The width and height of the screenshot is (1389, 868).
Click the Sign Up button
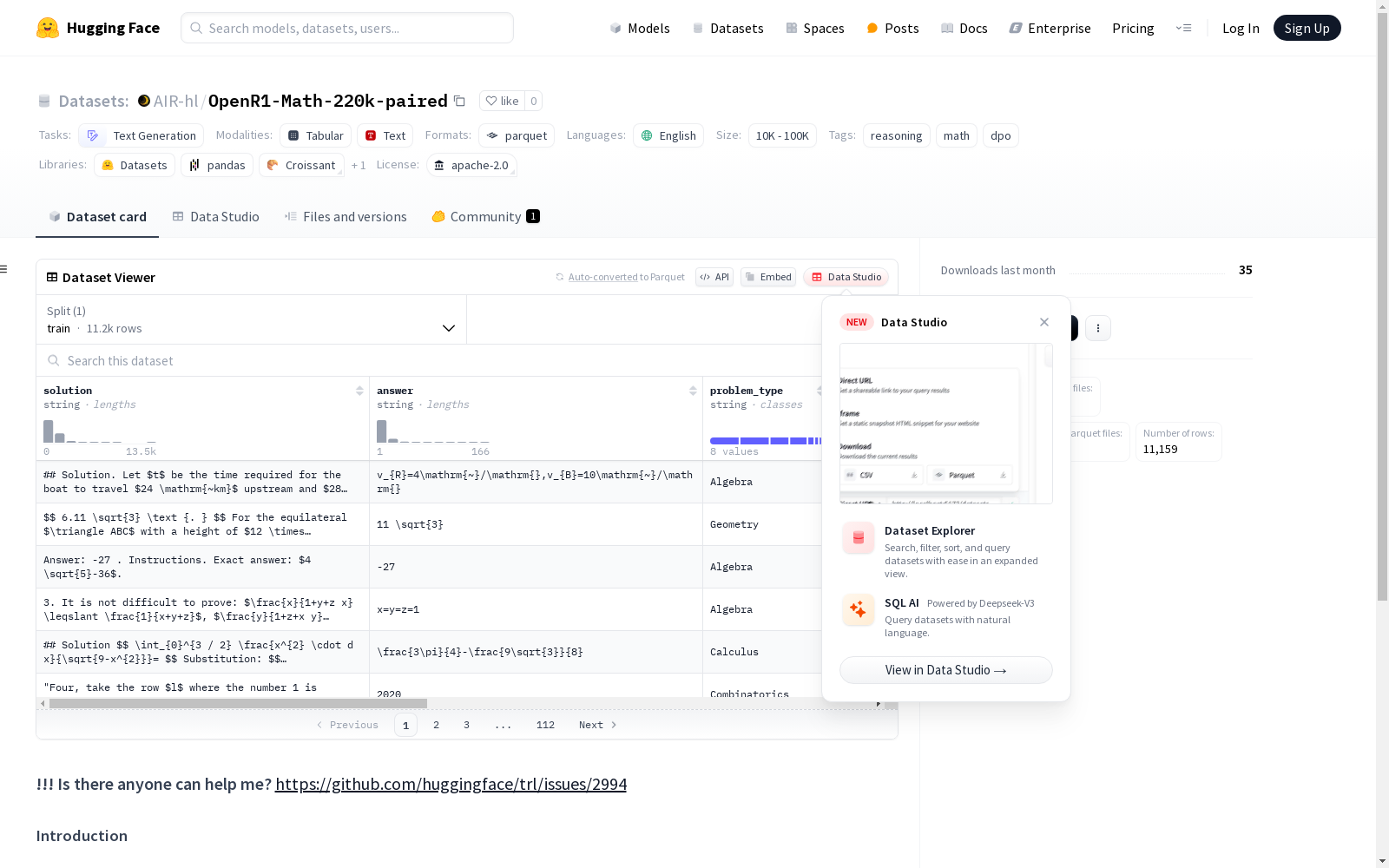[1307, 28]
